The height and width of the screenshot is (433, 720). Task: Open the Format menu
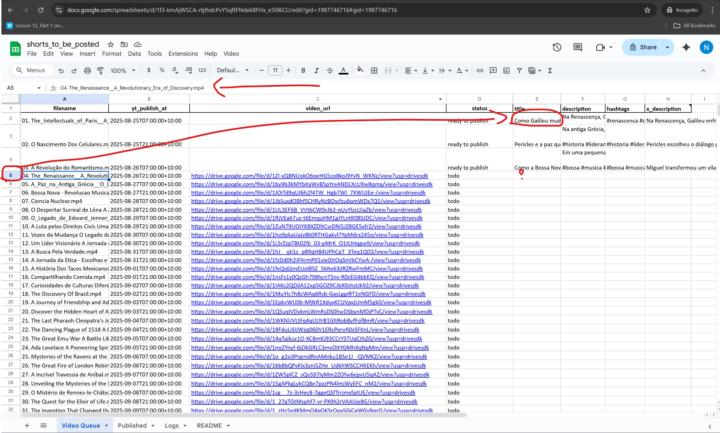[112, 54]
